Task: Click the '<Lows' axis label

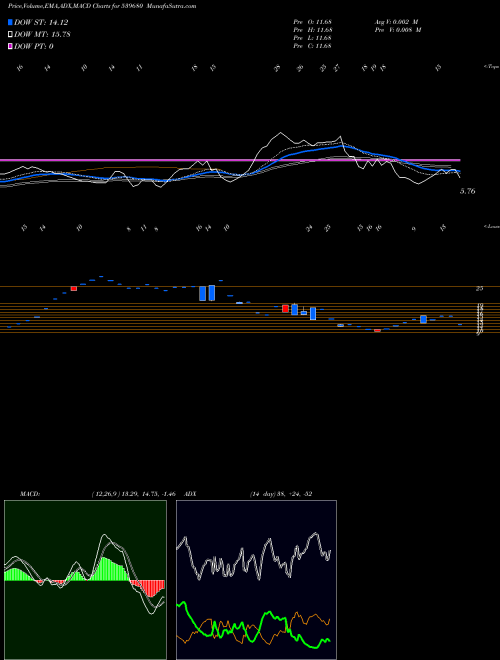Action: 492,226
